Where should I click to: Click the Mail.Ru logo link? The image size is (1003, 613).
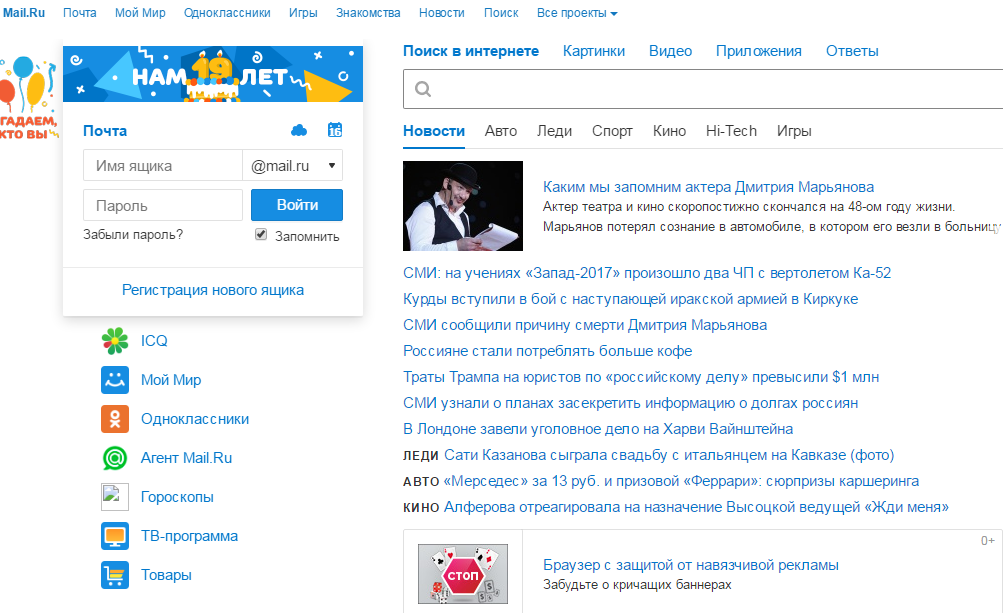[x=24, y=13]
